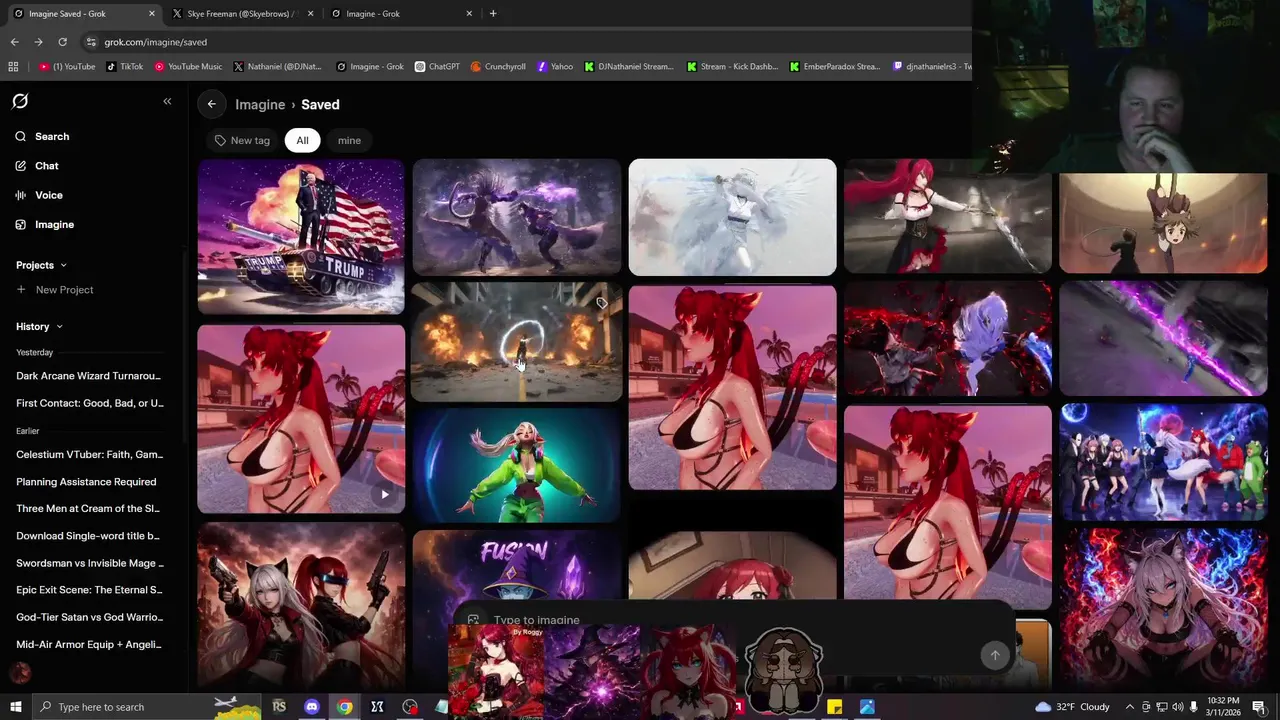Open the Crunchyroll bookmark
The image size is (1280, 720).
[497, 67]
